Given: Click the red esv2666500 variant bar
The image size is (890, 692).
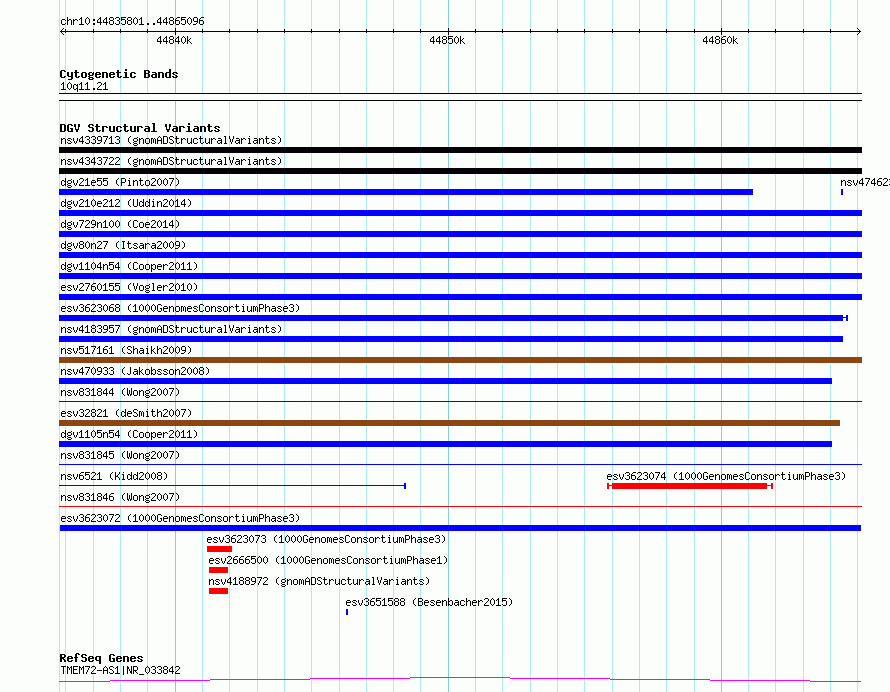Looking at the screenshot, I should [219, 570].
